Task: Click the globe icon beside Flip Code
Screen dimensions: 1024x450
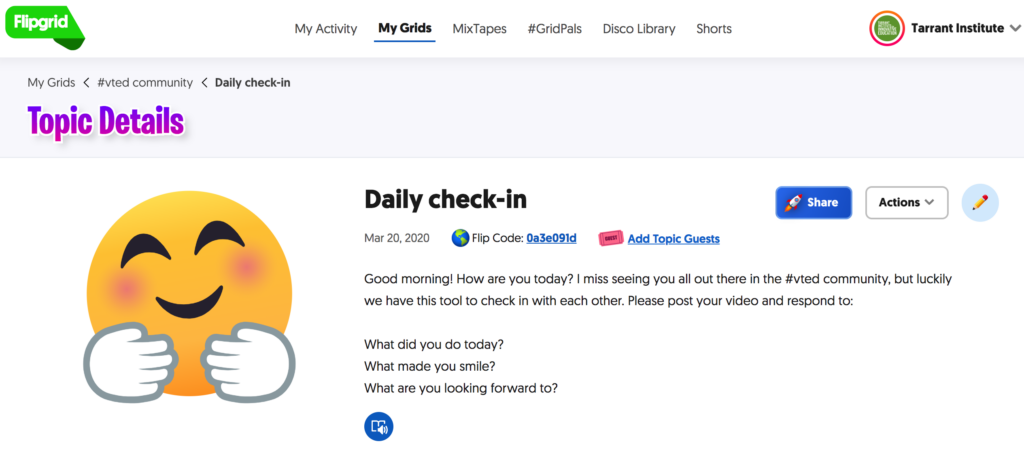Action: (460, 238)
